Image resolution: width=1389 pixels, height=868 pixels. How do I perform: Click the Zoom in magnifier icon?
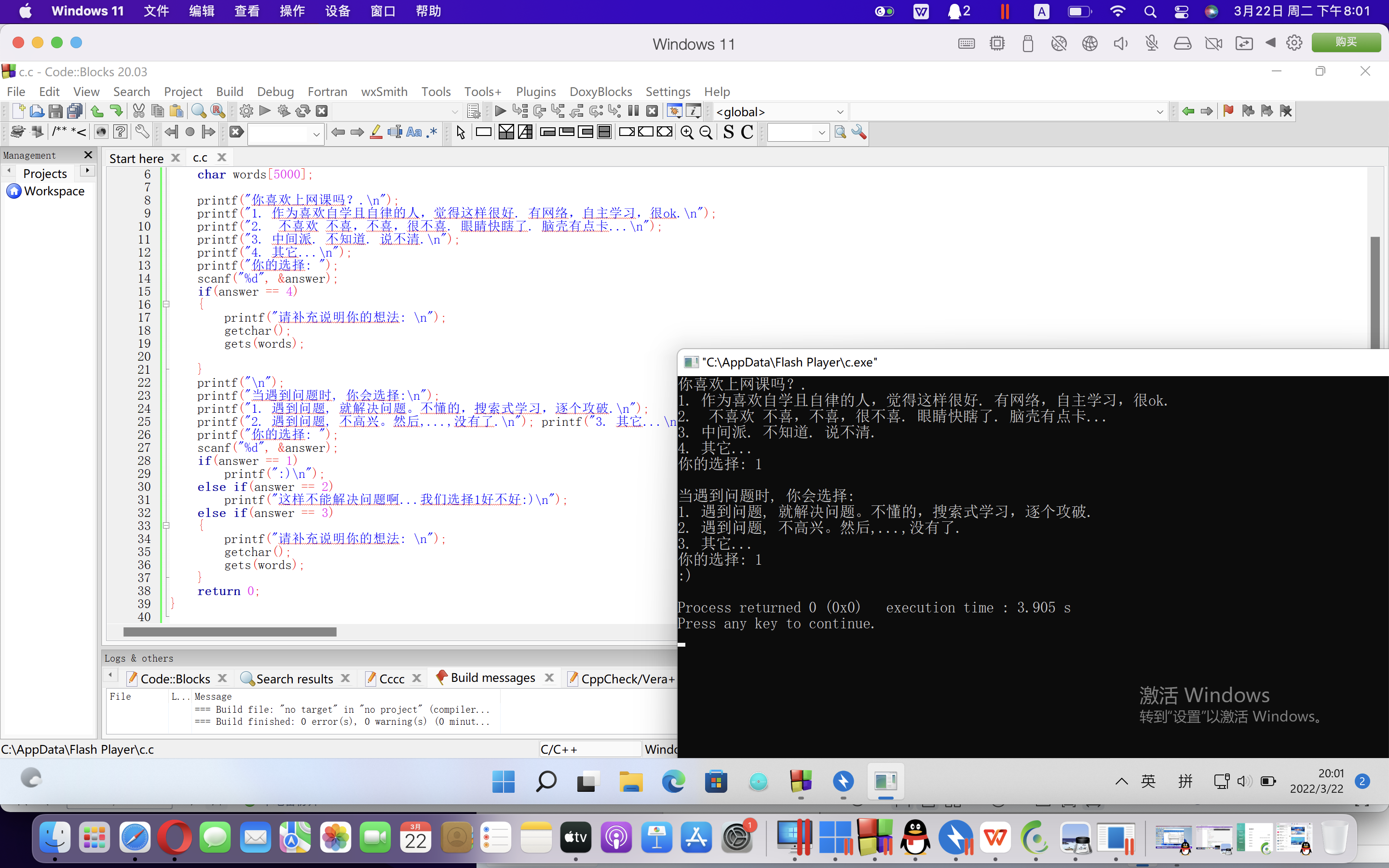[x=686, y=133]
